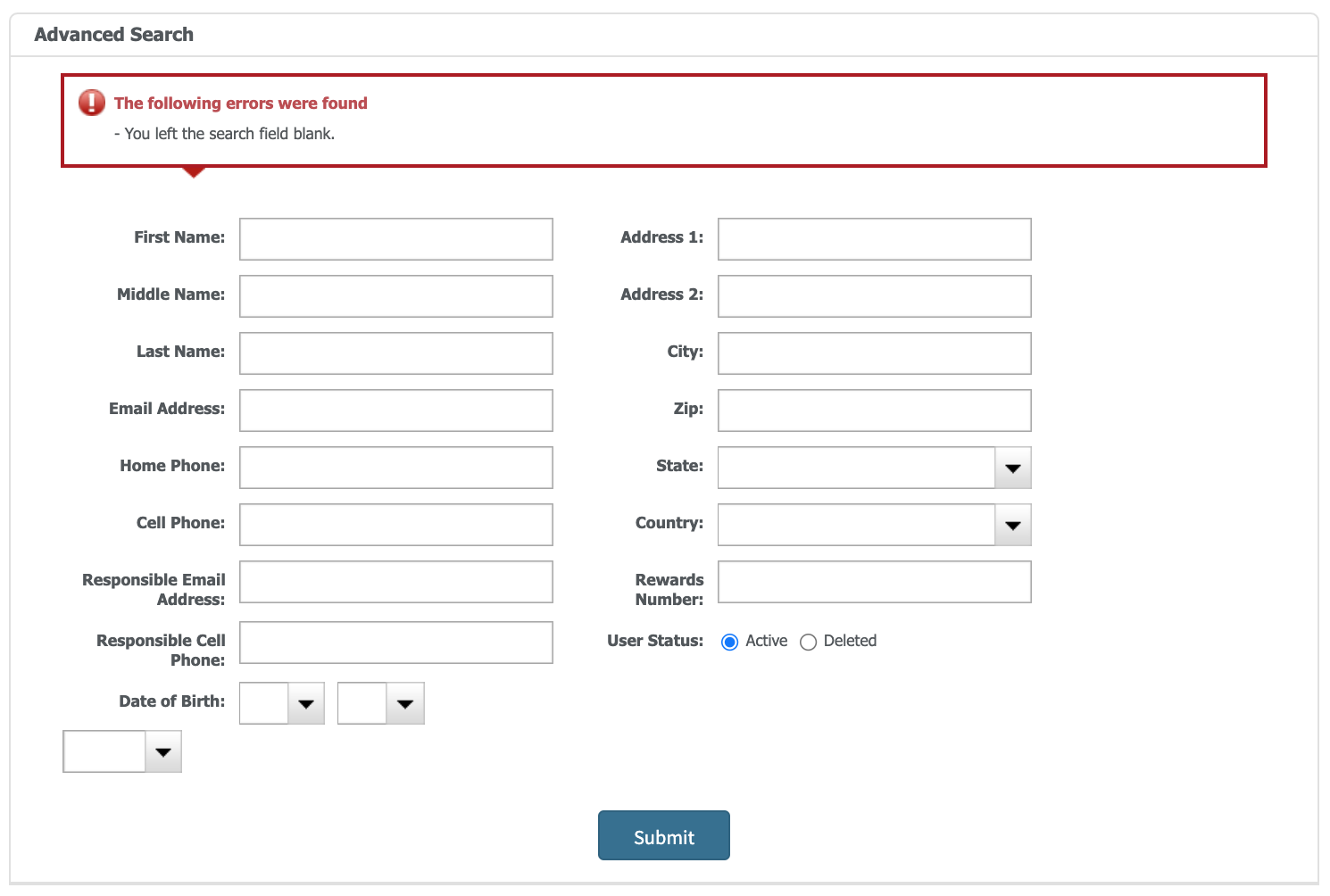
Task: Open the second Date of Birth dropdown
Action: (x=381, y=703)
